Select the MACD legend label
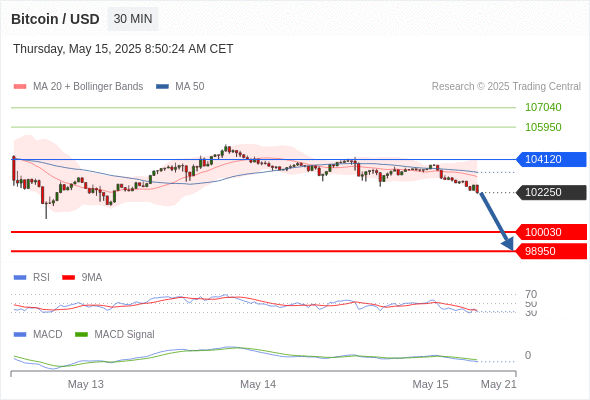 tap(48, 335)
